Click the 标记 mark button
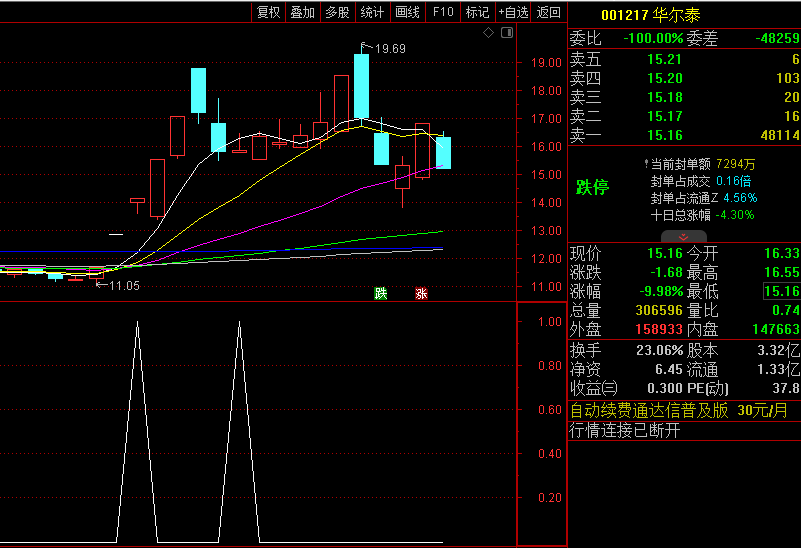Image resolution: width=801 pixels, height=548 pixels. click(x=478, y=12)
